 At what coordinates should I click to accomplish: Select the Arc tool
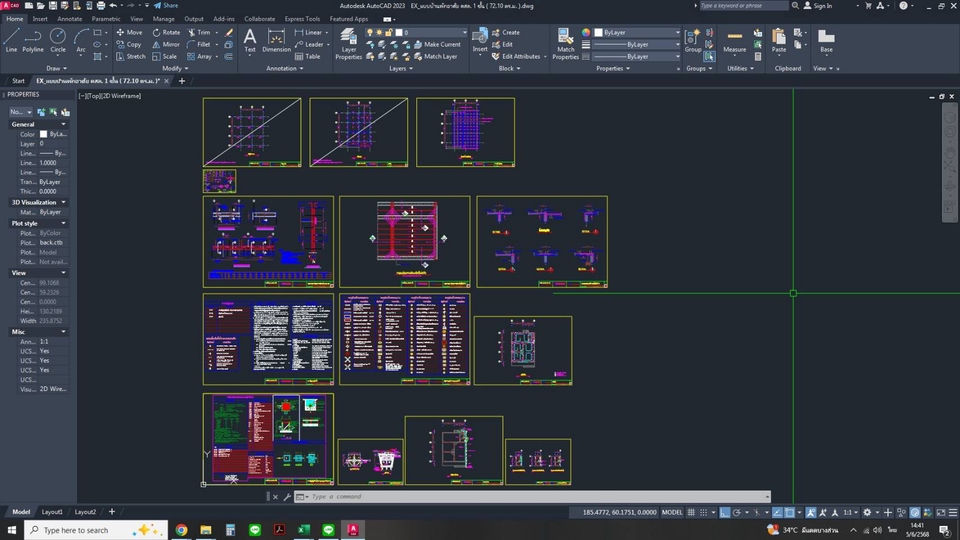[81, 40]
